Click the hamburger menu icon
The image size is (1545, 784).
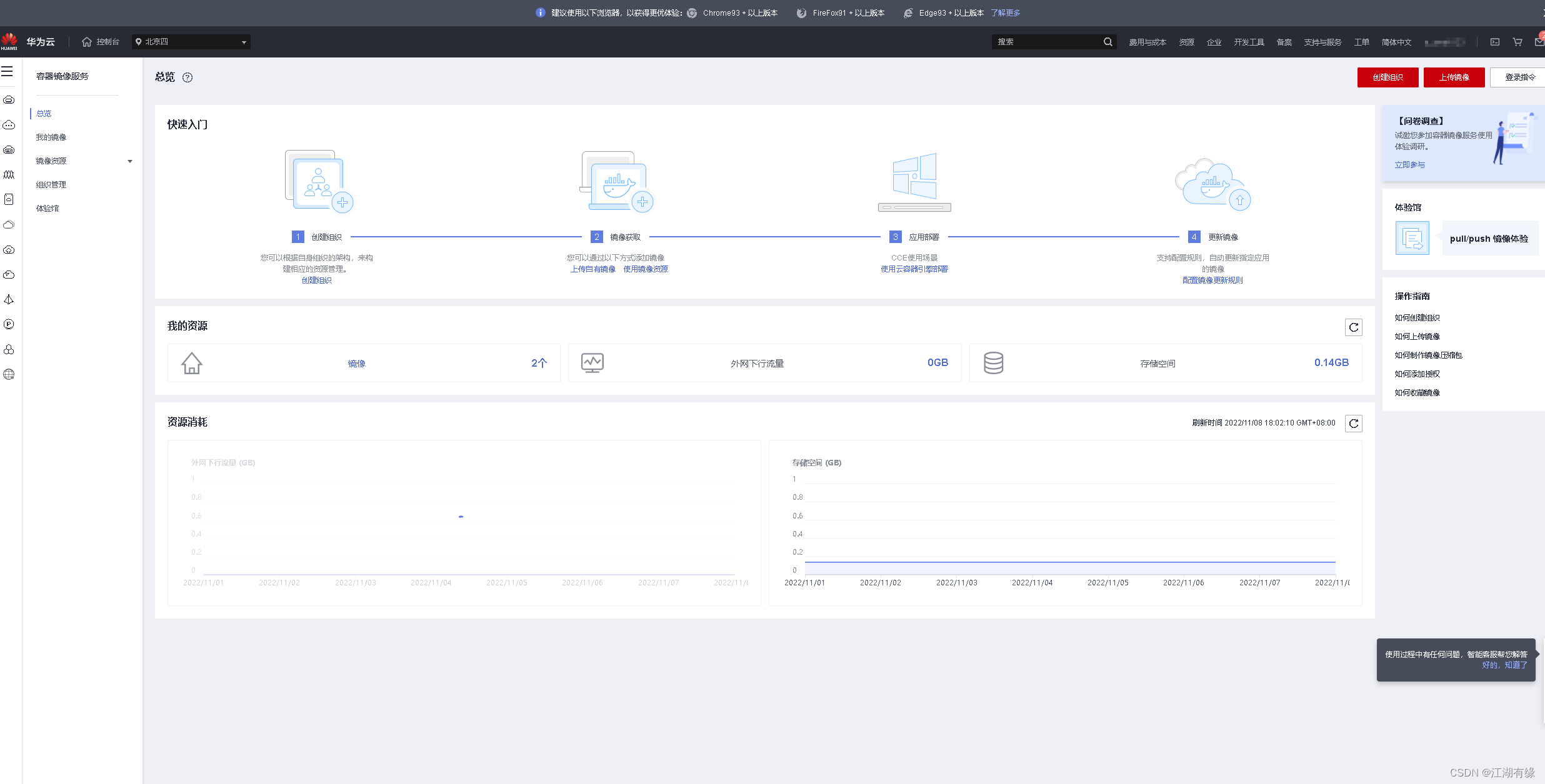(x=7, y=71)
